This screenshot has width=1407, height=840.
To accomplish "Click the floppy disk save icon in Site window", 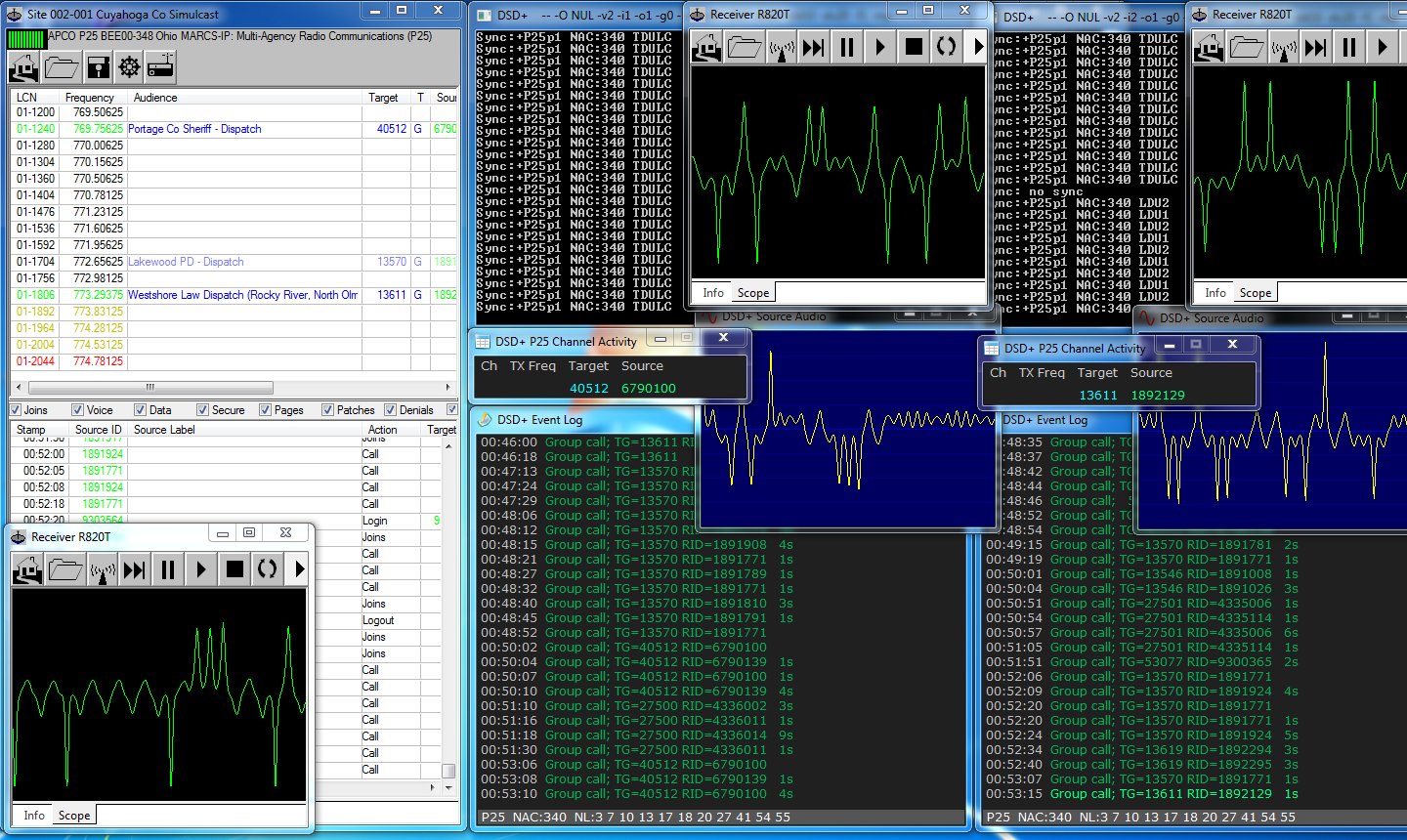I will tap(99, 66).
